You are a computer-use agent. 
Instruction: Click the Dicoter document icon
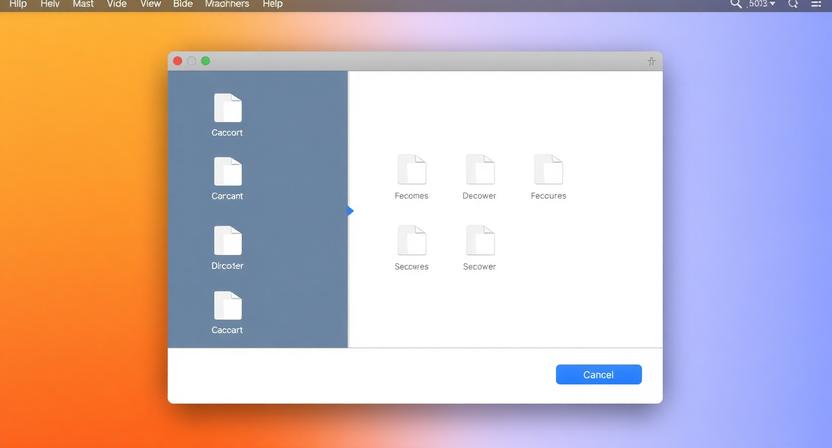[227, 241]
